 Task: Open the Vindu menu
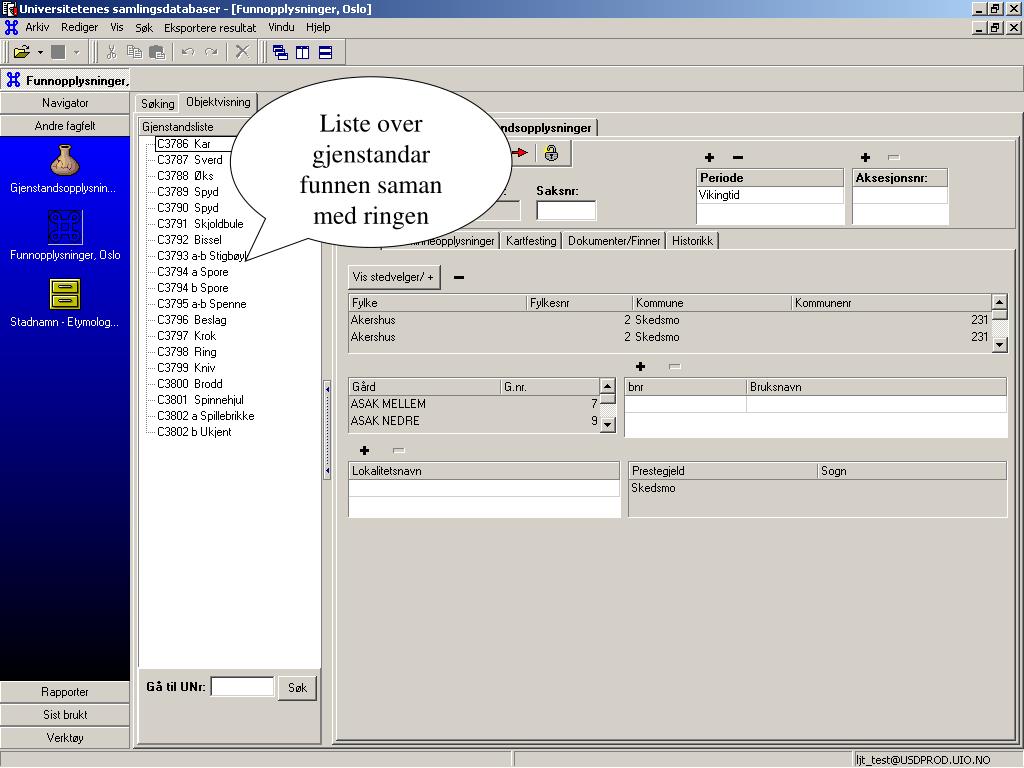(281, 27)
